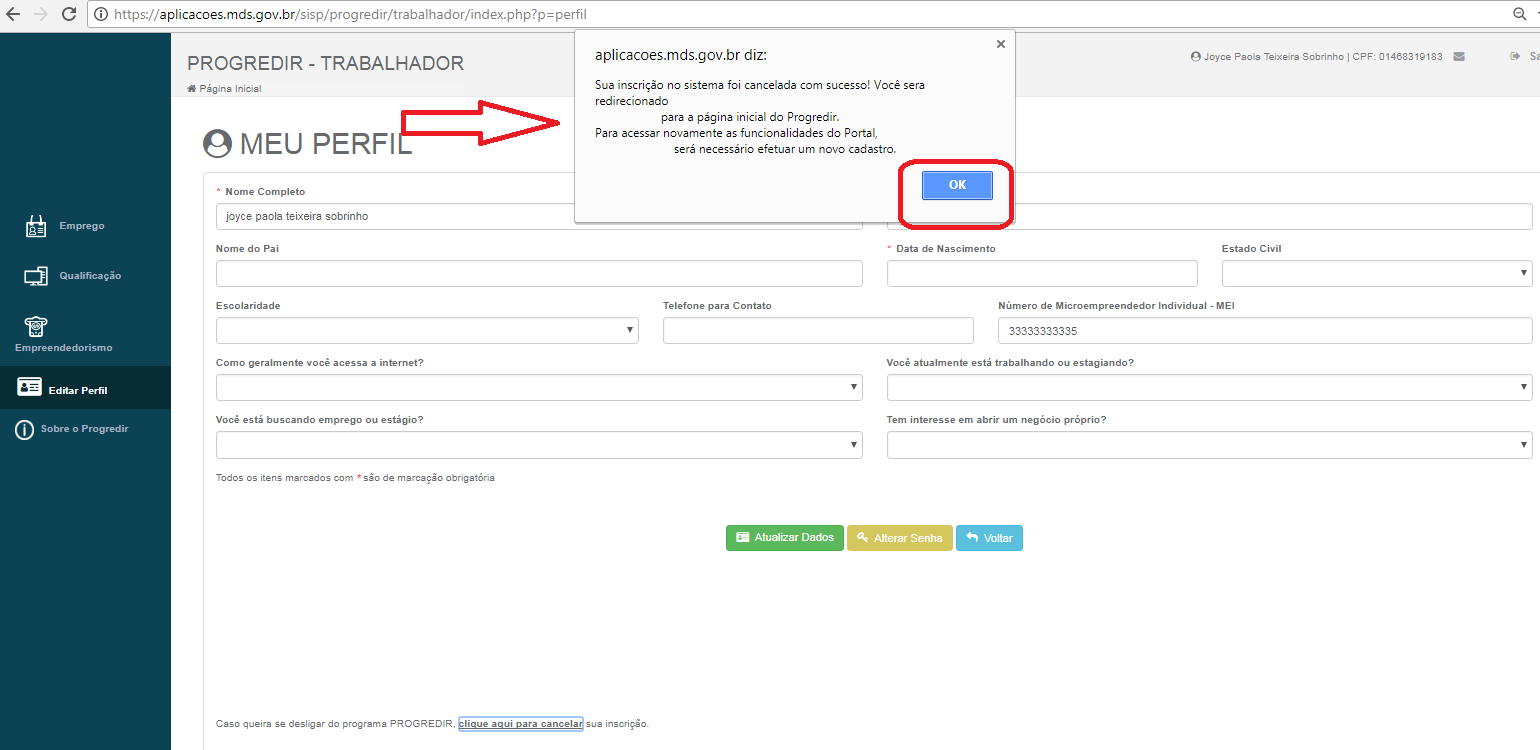This screenshot has height=750, width=1540.
Task: Open the Estado Civil dropdown
Action: (1376, 274)
